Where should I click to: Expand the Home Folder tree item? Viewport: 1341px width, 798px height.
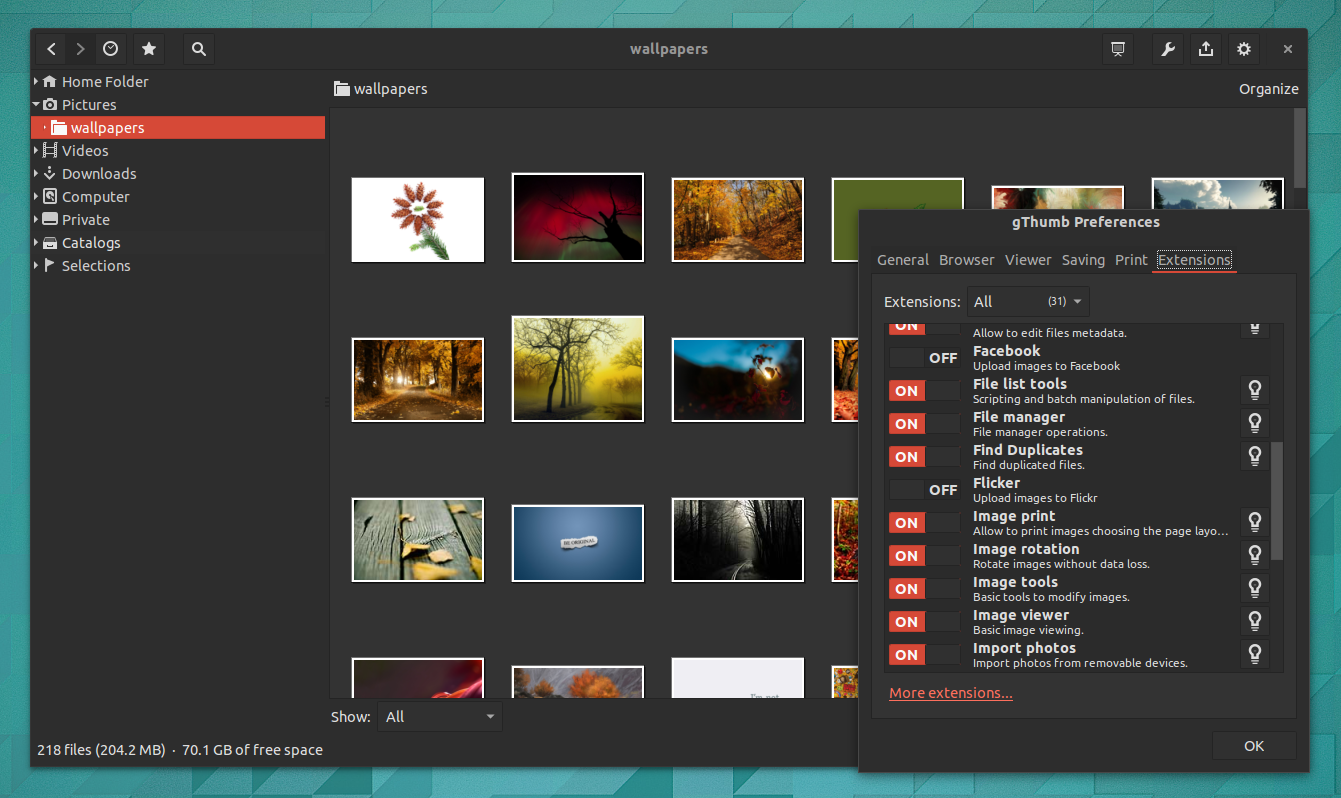36,82
